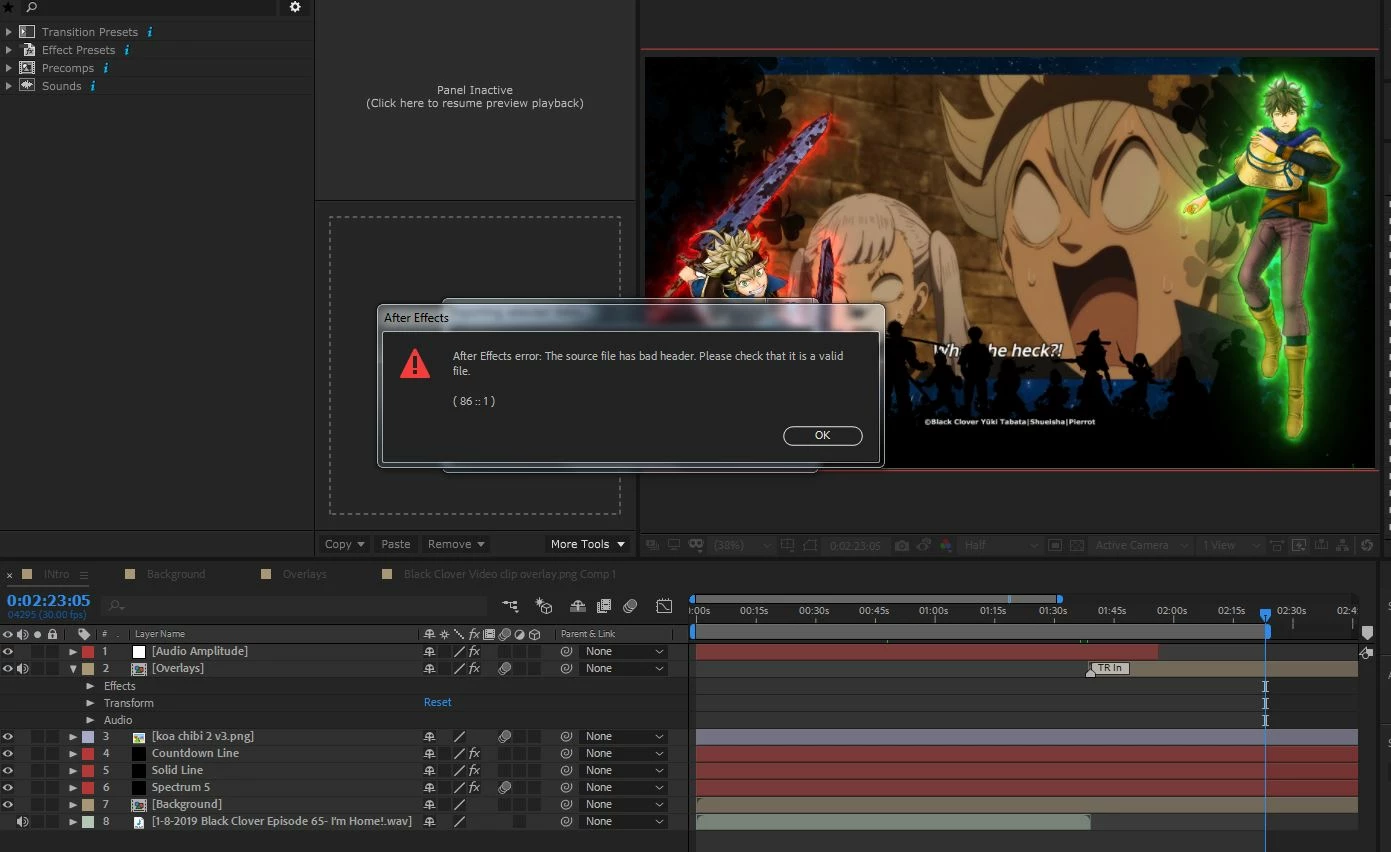This screenshot has height=852, width=1391.
Task: Switch to the INtro composition tab
Action: pos(56,574)
